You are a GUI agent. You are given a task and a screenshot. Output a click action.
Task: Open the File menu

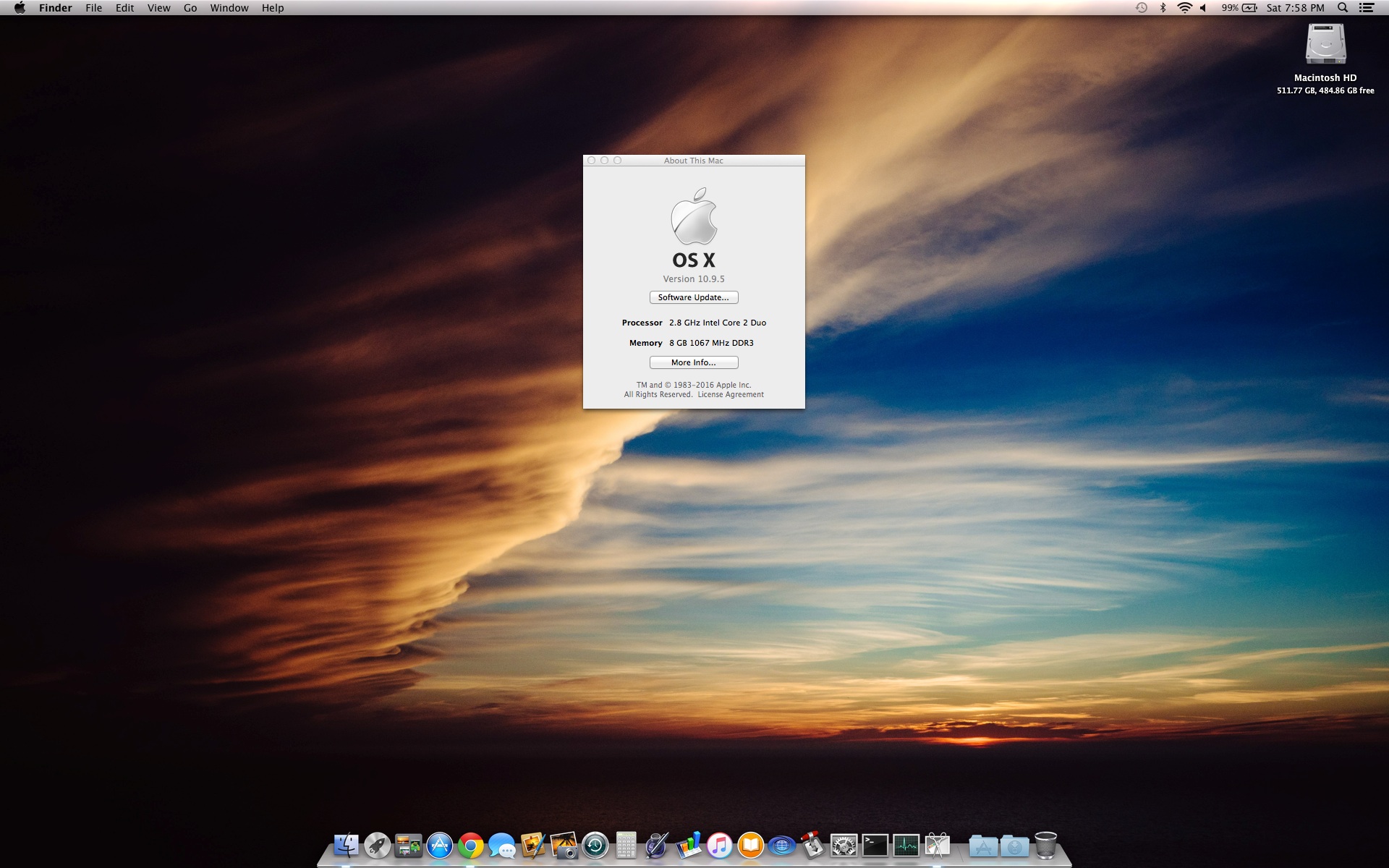[94, 8]
